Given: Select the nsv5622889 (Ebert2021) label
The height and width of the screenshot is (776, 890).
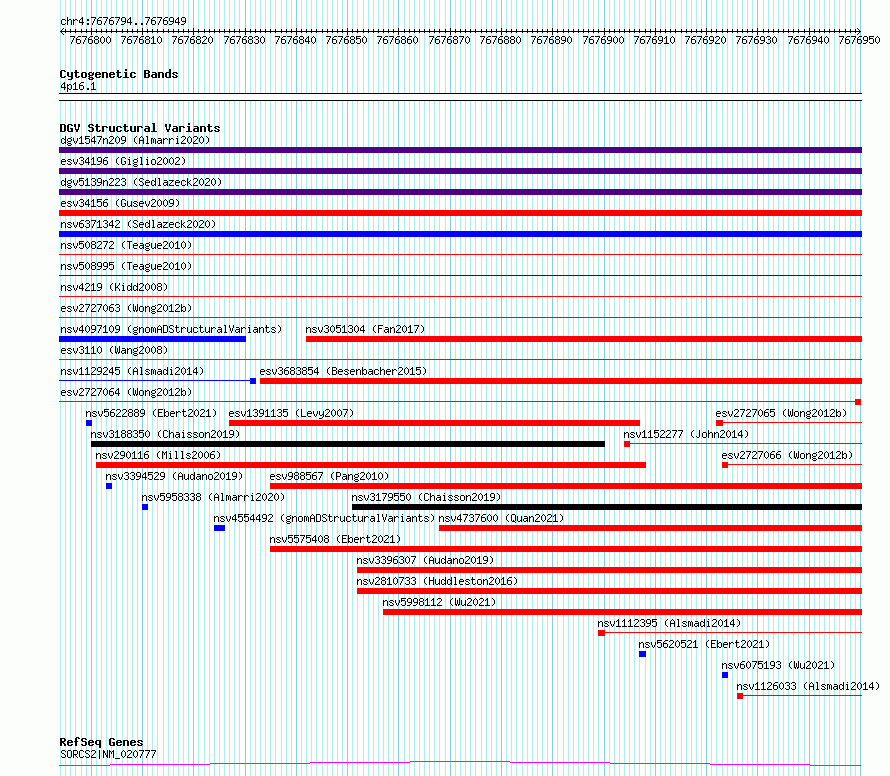Looking at the screenshot, I should pos(151,413).
